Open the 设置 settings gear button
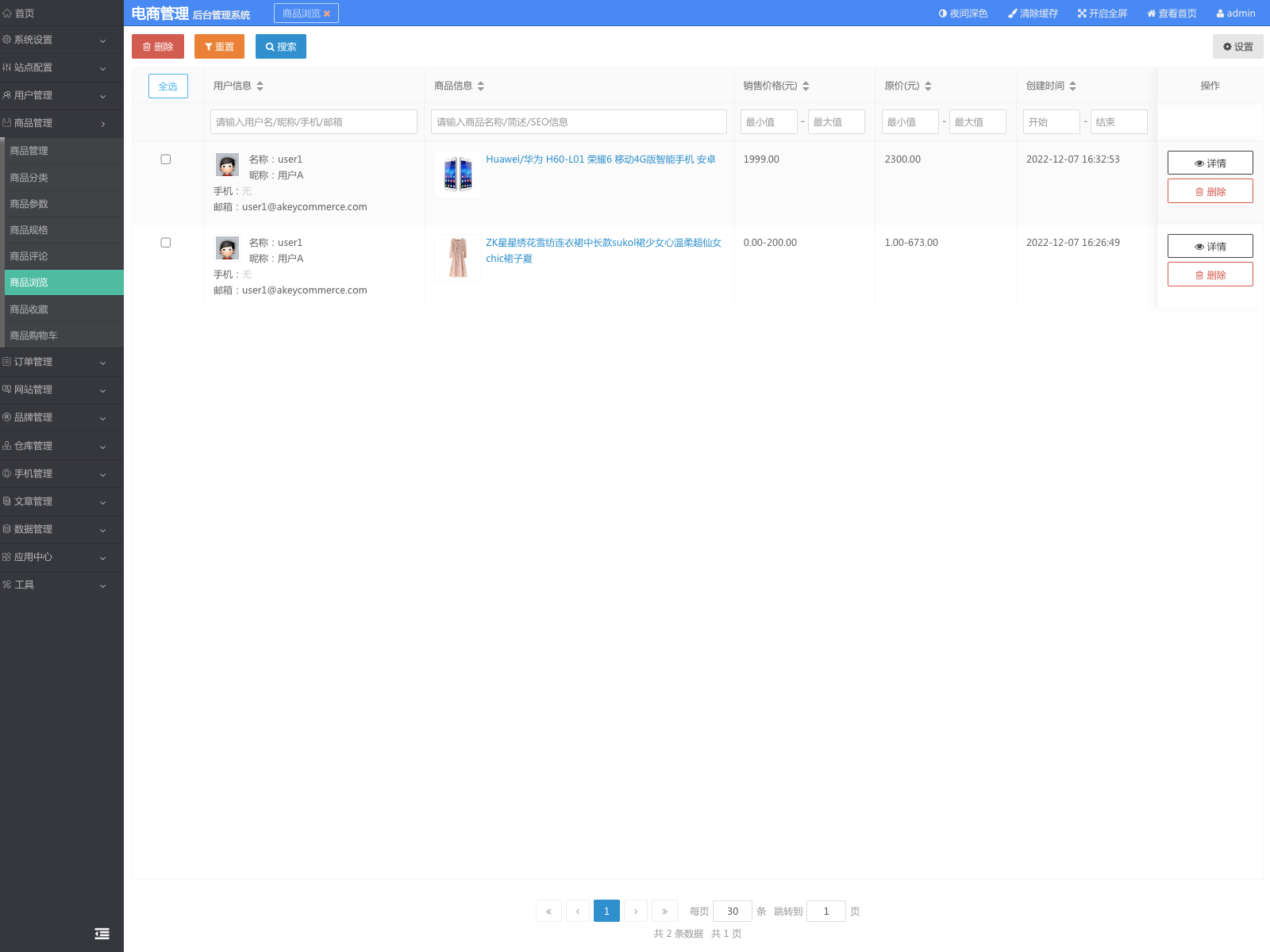 (1237, 47)
